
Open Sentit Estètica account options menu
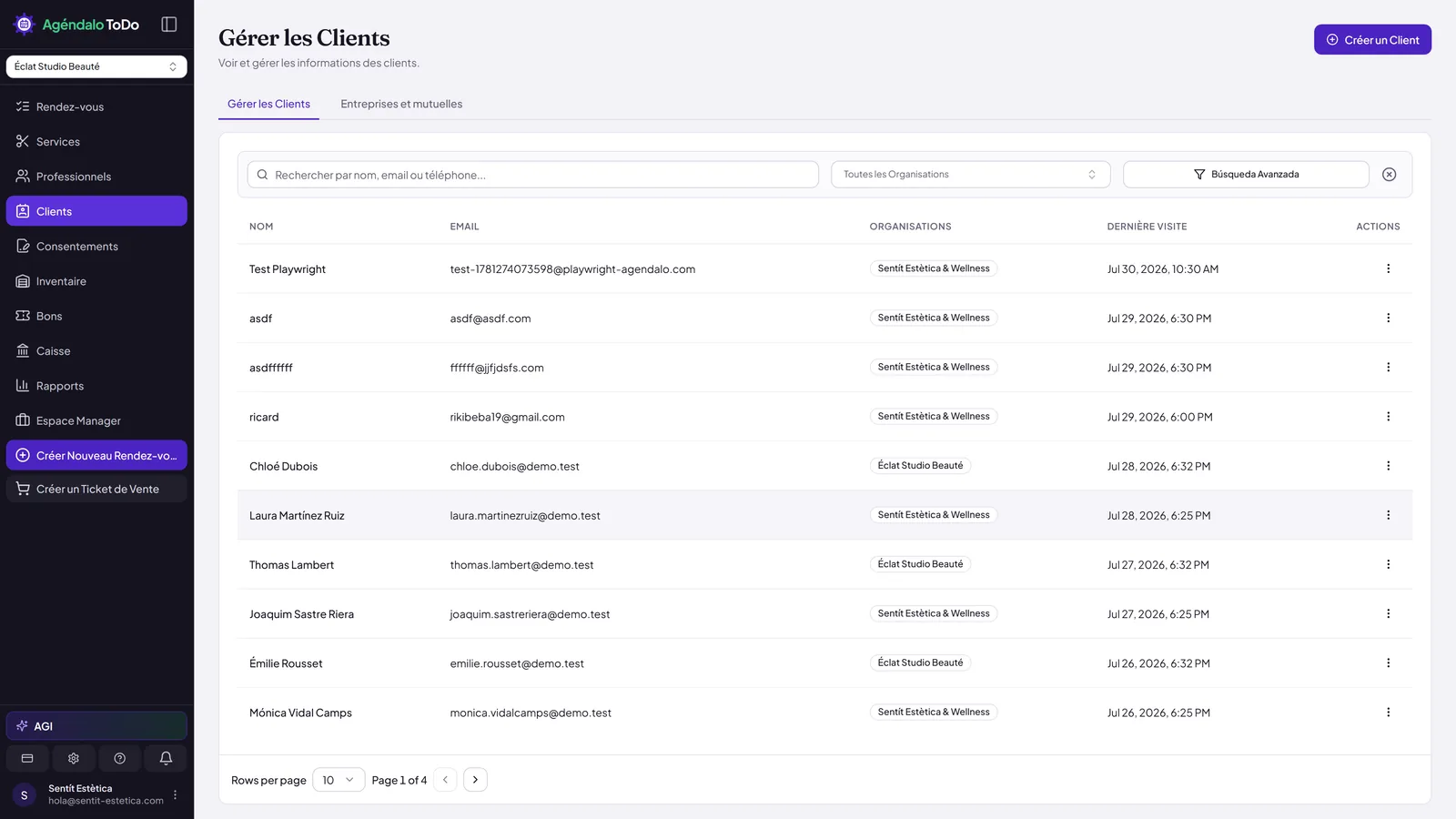point(176,794)
